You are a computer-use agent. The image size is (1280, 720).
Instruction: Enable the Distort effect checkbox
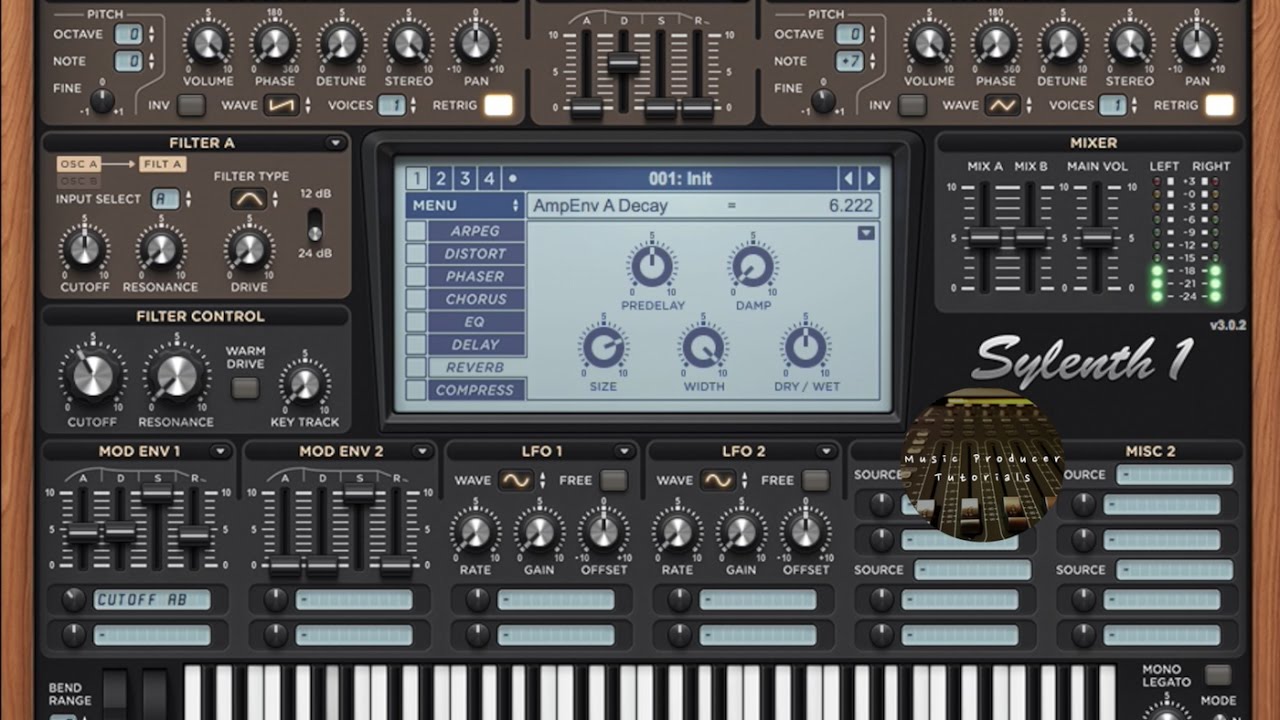pos(415,254)
